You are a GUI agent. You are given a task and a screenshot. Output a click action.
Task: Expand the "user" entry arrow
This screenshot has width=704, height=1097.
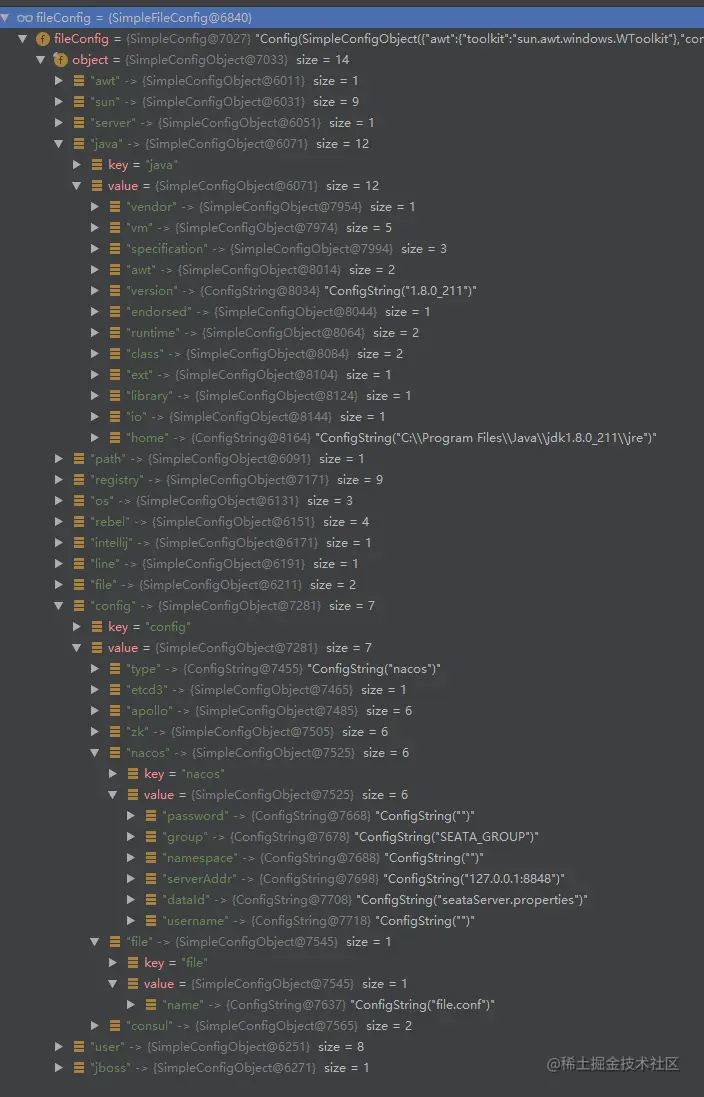59,1046
